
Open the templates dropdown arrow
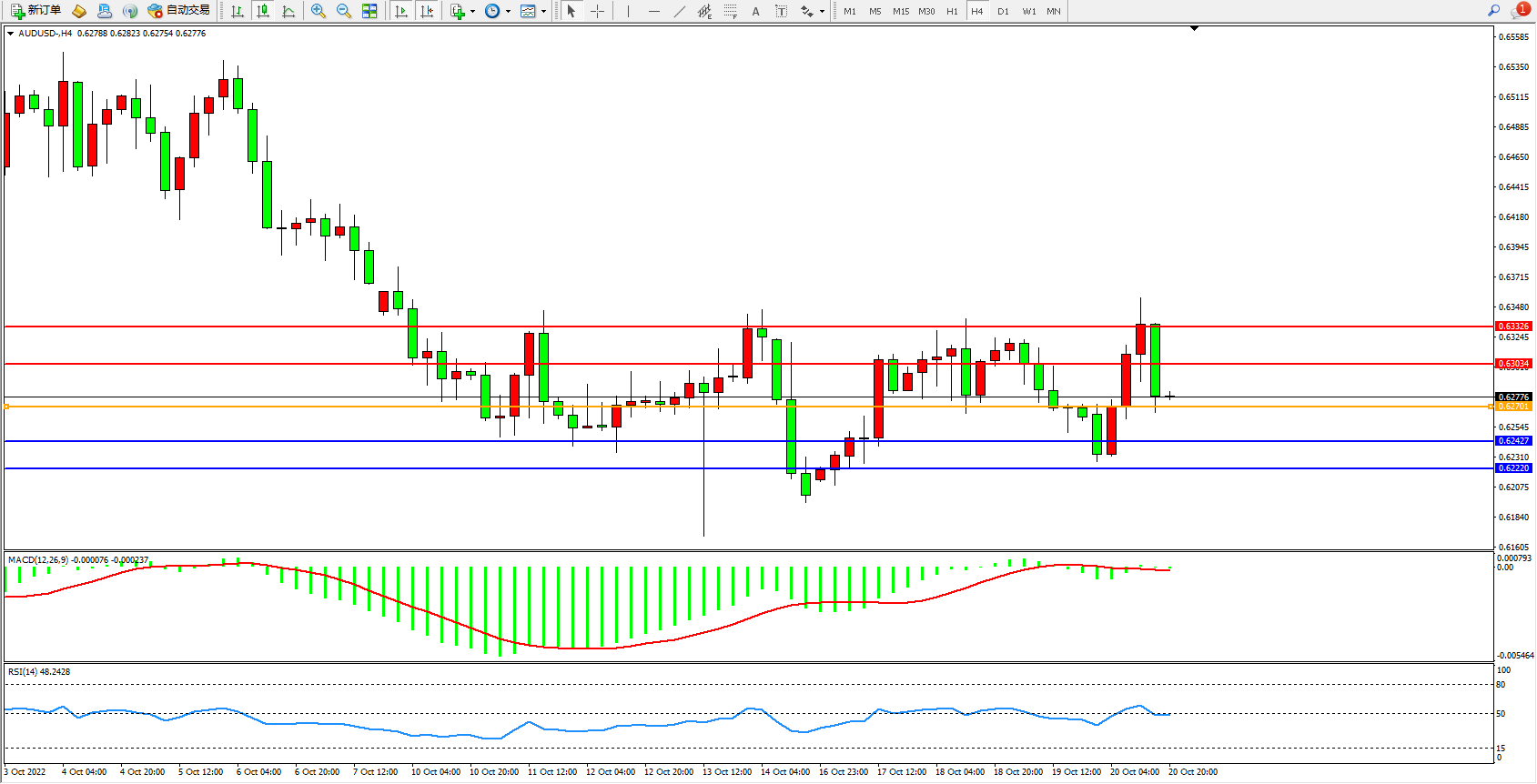(543, 12)
